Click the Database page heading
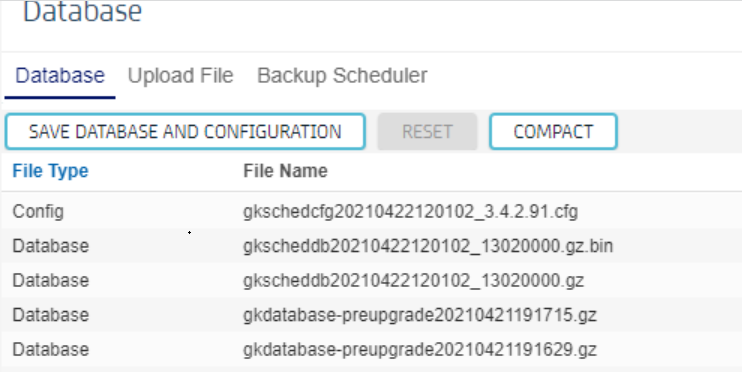 82,11
